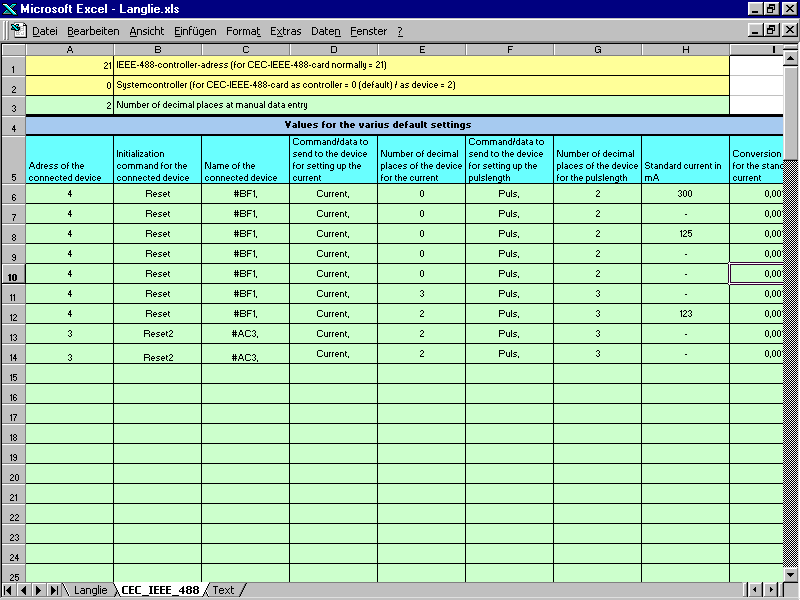Viewport: 800px width, 600px height.
Task: Open the Einfügen menu
Action: click(x=195, y=31)
